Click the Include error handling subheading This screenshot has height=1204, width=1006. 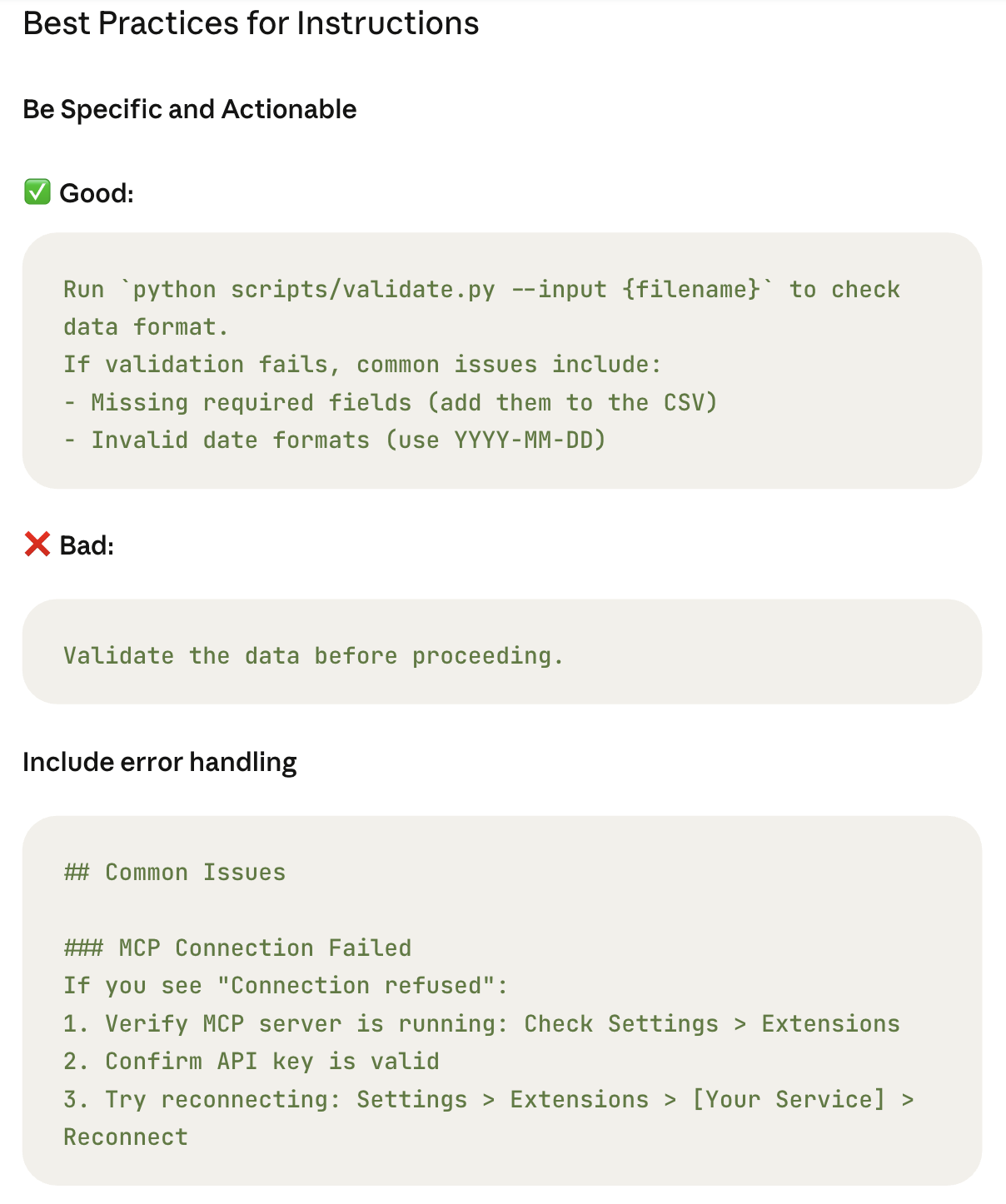(x=160, y=762)
